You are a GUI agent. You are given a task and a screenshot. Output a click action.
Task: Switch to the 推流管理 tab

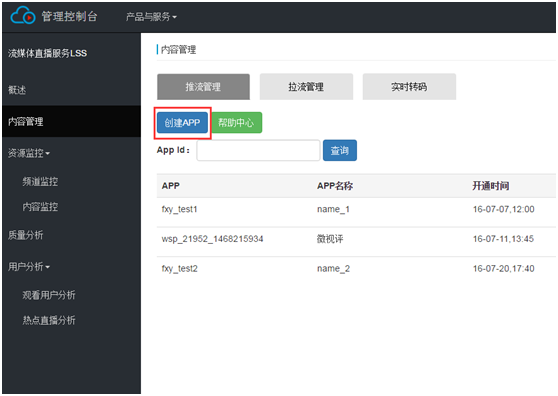pyautogui.click(x=203, y=87)
